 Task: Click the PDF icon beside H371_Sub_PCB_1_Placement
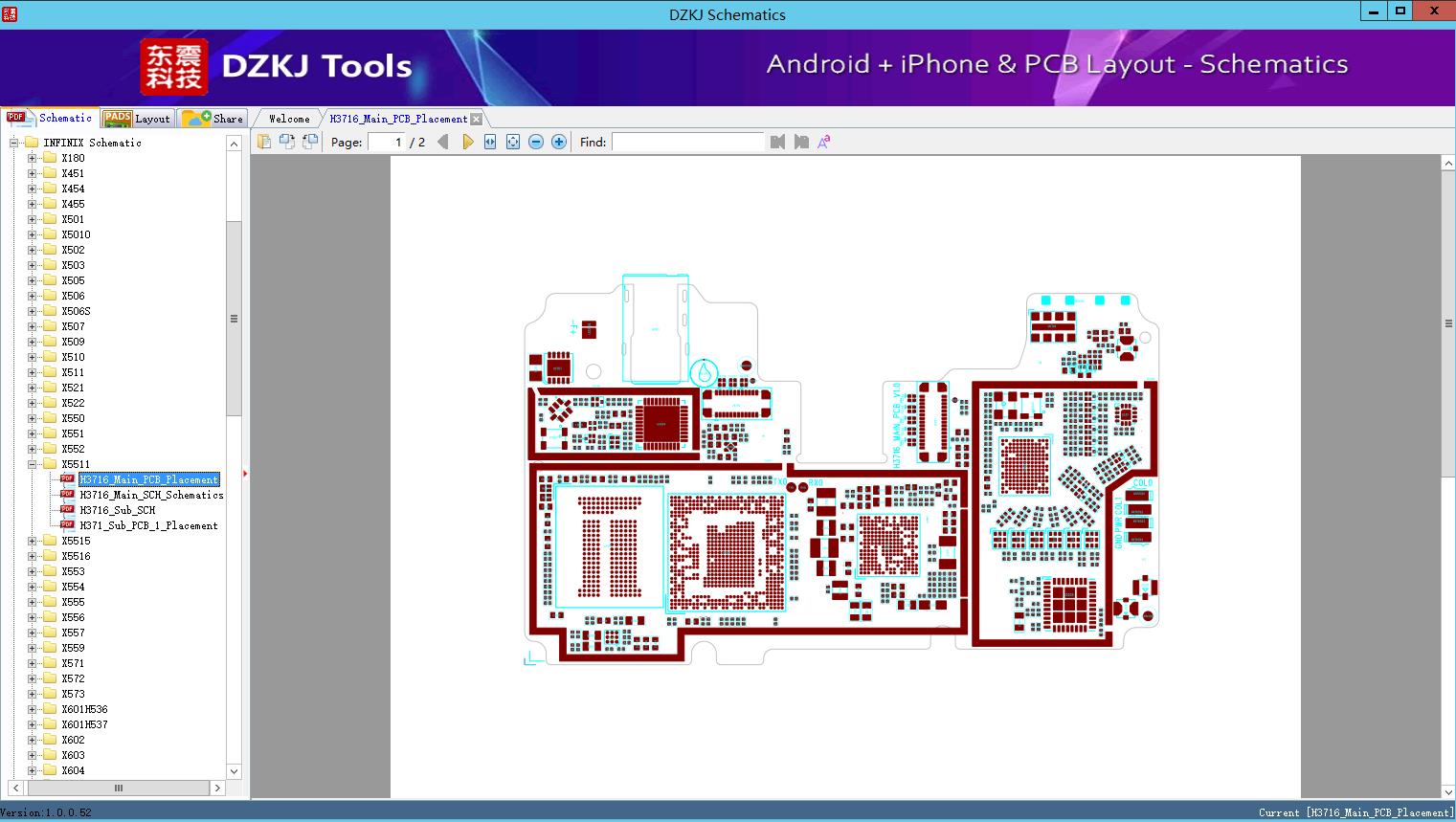pyautogui.click(x=67, y=525)
